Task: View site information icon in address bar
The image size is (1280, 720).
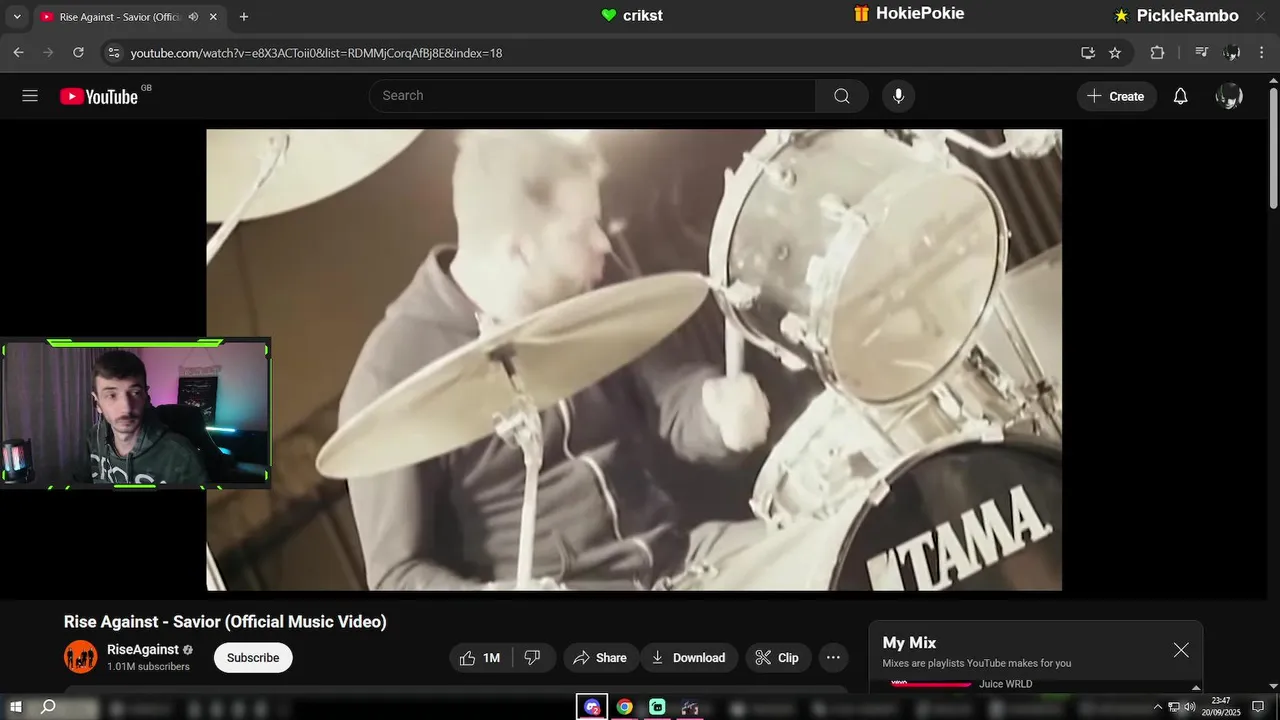Action: pyautogui.click(x=113, y=52)
